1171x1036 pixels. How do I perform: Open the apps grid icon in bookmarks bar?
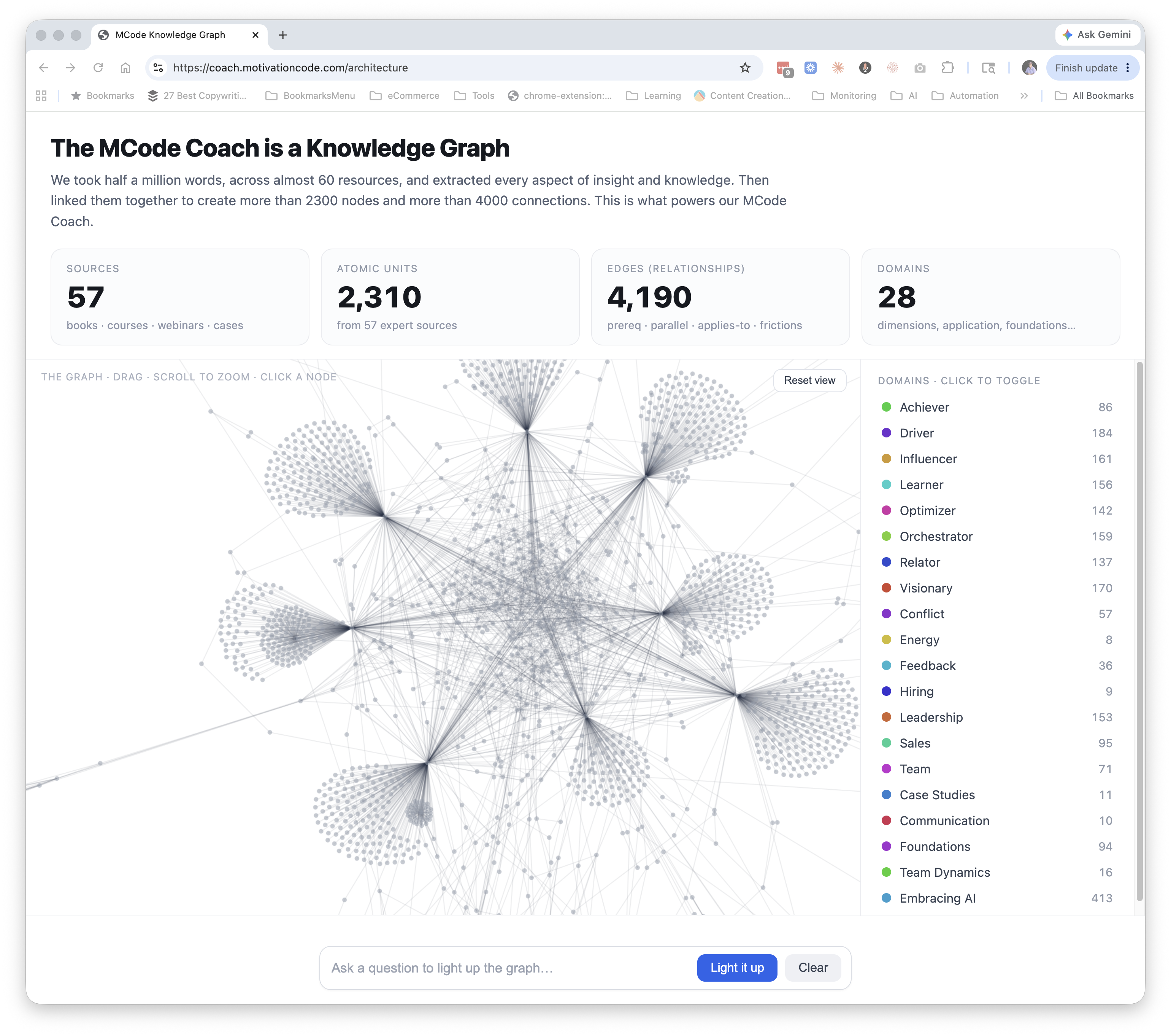[x=41, y=96]
